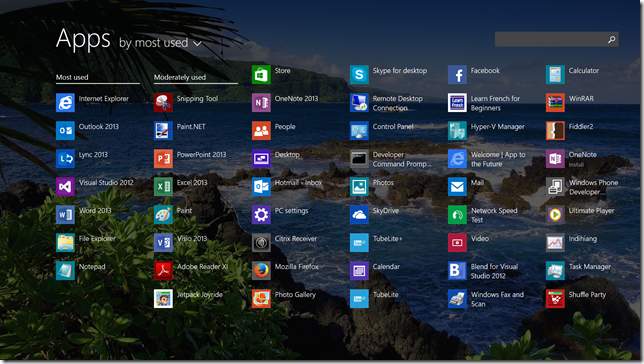Launch the Fiddler2 icon
644x364 pixels.
click(555, 131)
